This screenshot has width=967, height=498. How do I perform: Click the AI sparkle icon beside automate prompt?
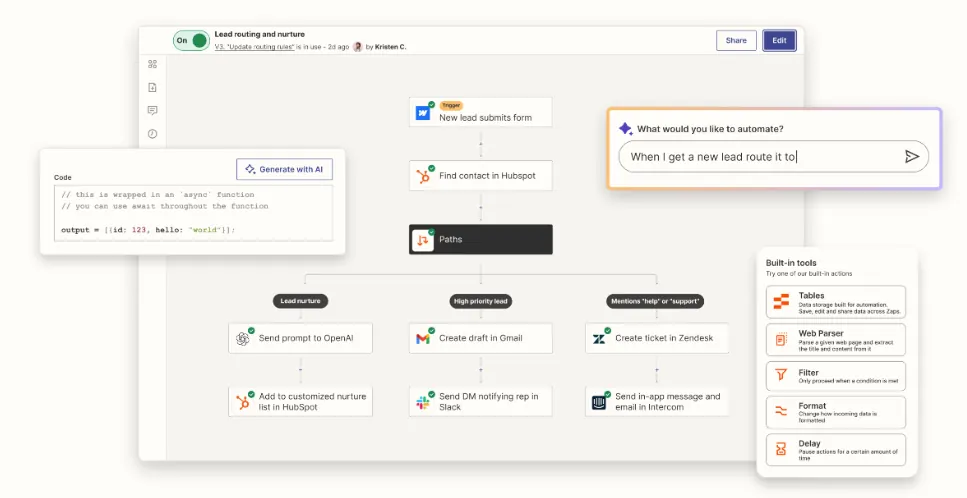click(625, 128)
